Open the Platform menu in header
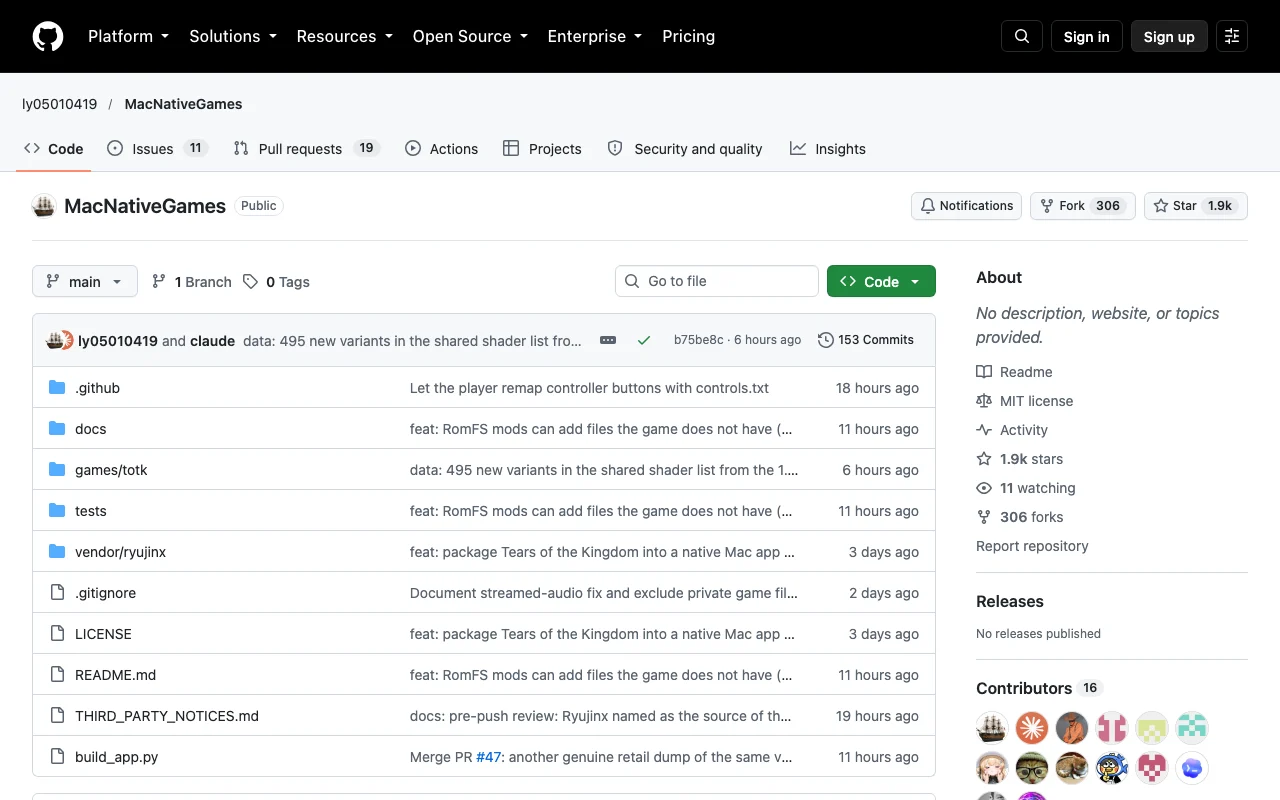 [x=128, y=36]
